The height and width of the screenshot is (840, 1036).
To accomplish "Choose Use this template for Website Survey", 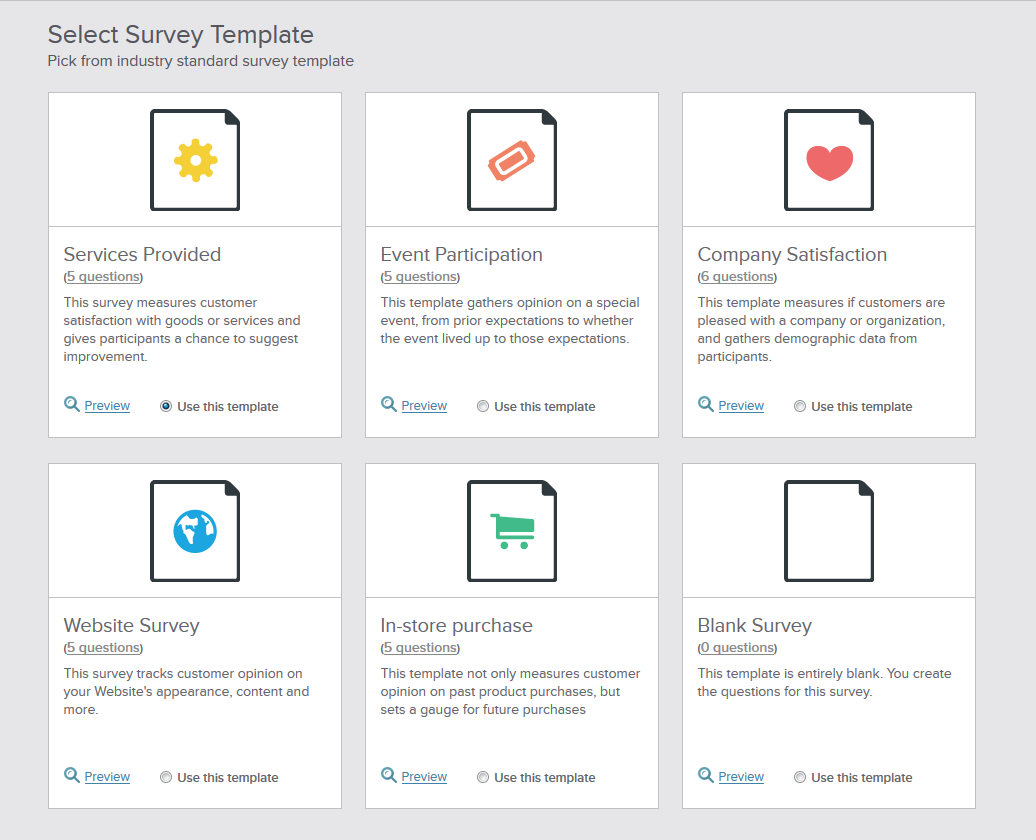I will coord(166,777).
